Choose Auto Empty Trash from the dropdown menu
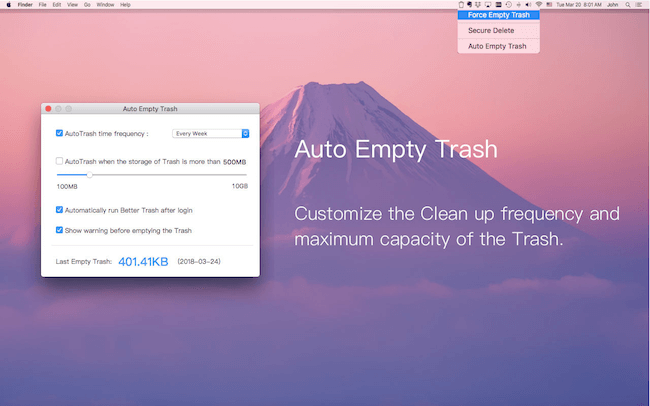 499,46
